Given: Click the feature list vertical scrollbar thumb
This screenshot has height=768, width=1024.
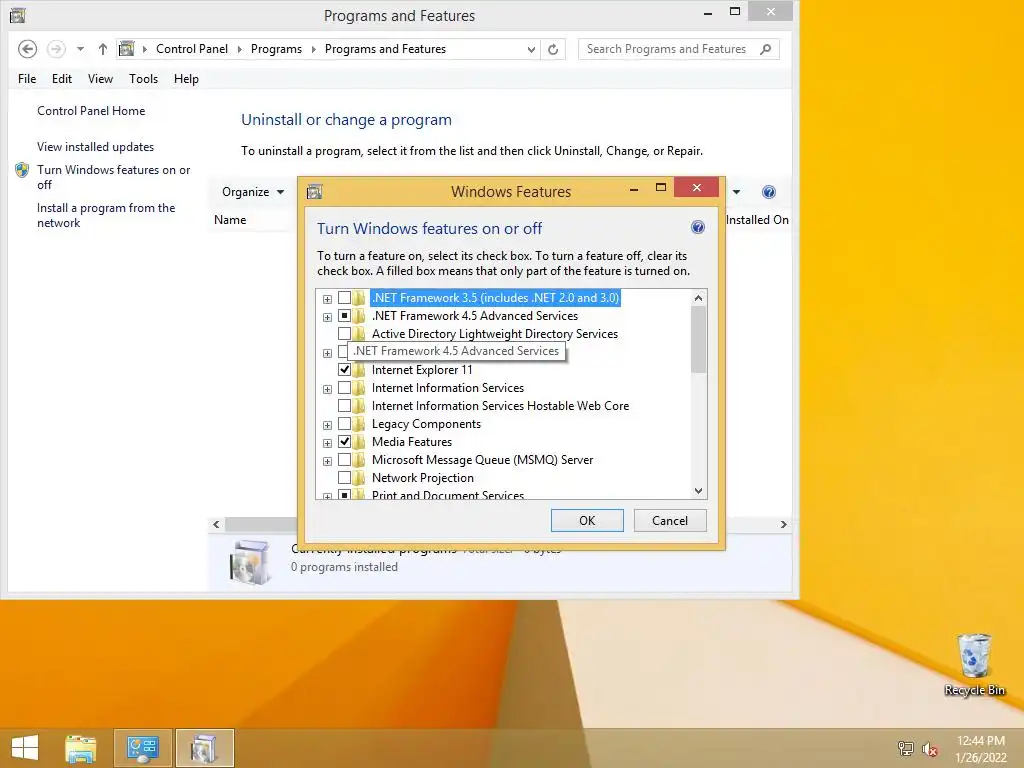Looking at the screenshot, I should 698,340.
